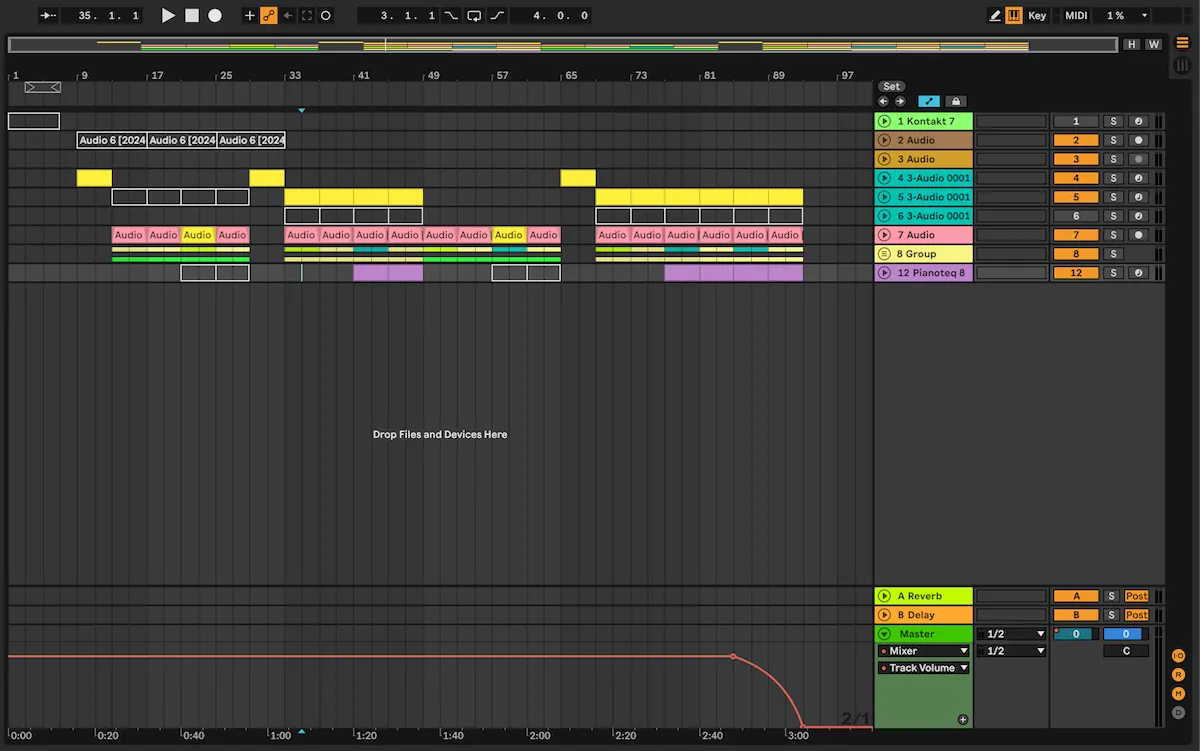Toggle the Punch-Out switch
The image size is (1200, 751).
point(497,16)
